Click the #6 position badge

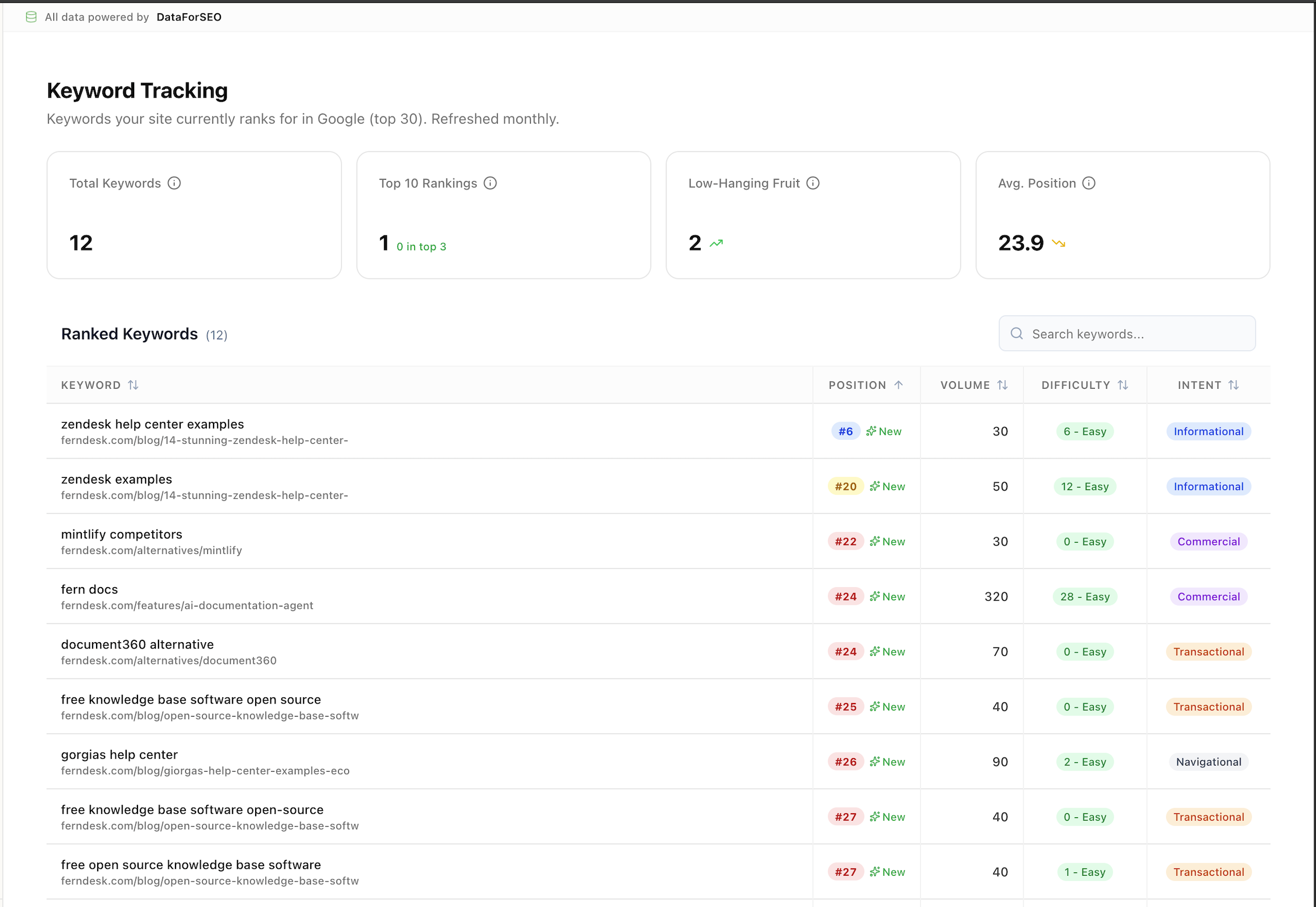click(846, 431)
